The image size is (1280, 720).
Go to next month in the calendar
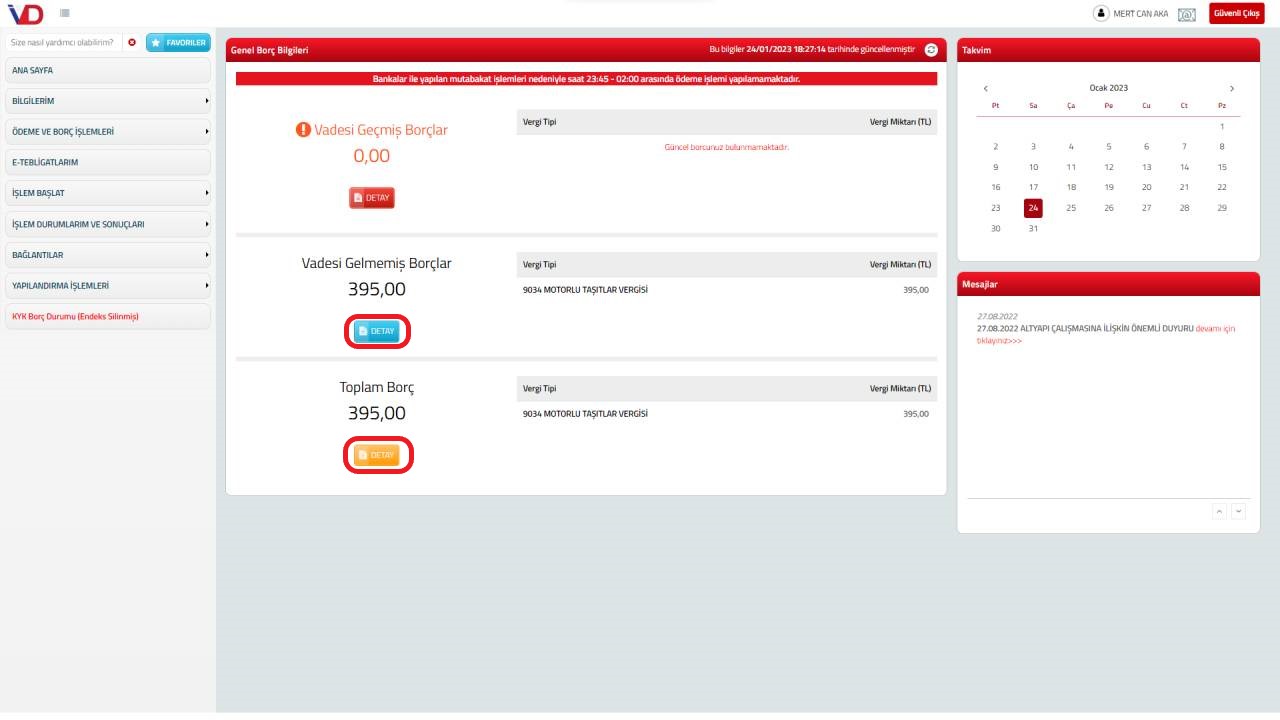point(1232,89)
